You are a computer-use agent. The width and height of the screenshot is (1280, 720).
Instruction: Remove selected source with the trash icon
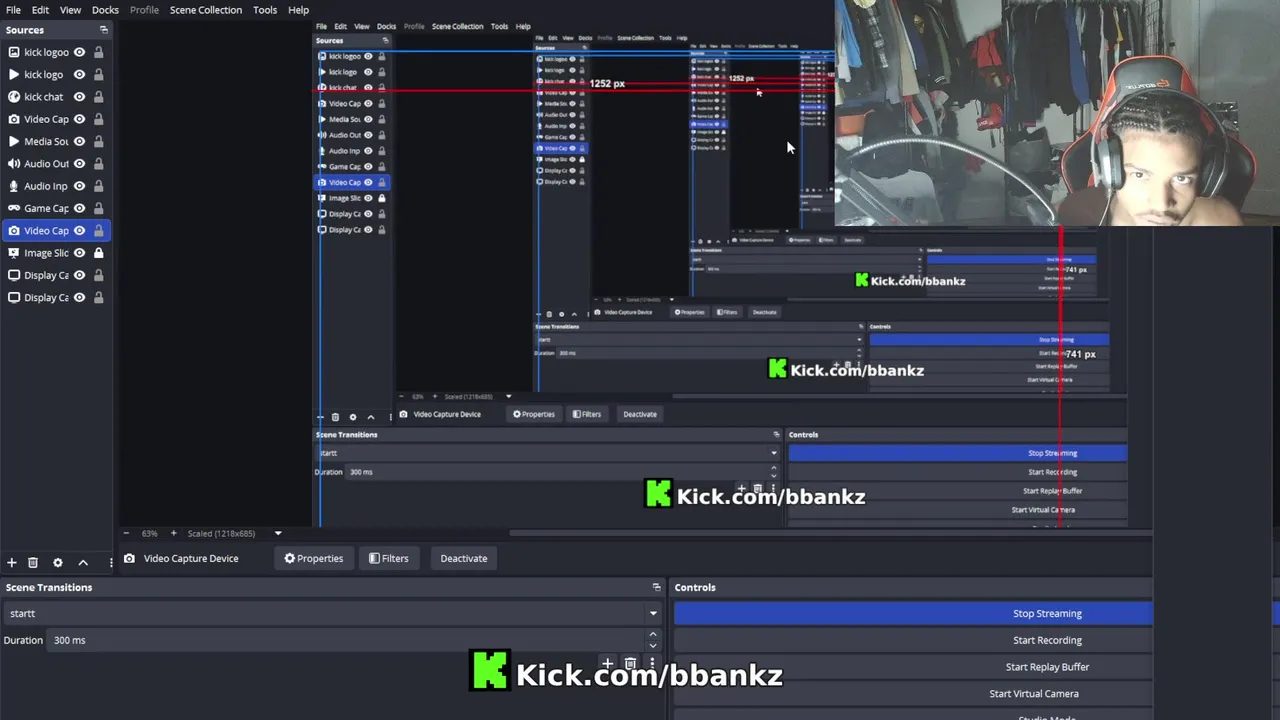[32, 563]
